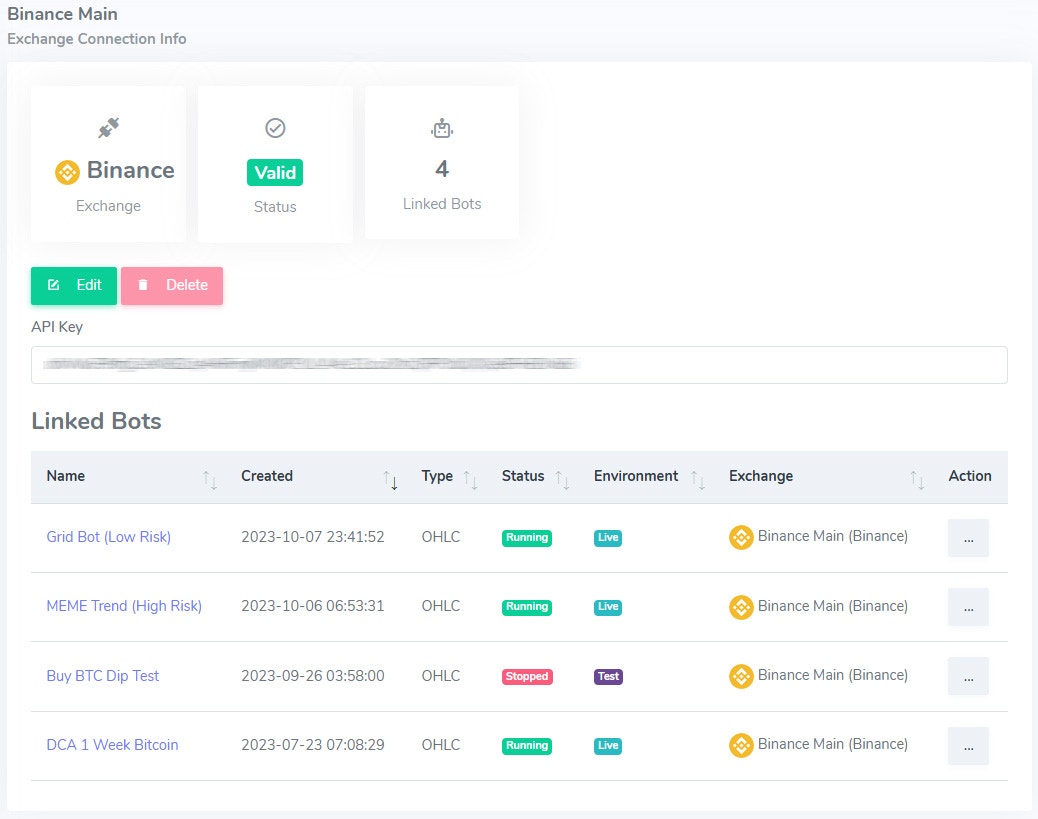This screenshot has height=819, width=1038.
Task: Click OHLC type in Grid Bot row
Action: coord(441,537)
